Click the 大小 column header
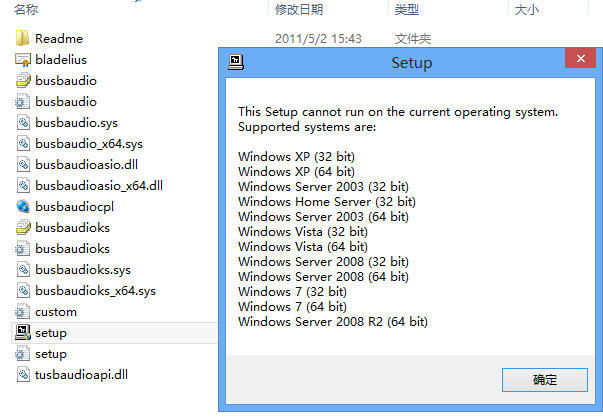603x417 pixels. [526, 9]
